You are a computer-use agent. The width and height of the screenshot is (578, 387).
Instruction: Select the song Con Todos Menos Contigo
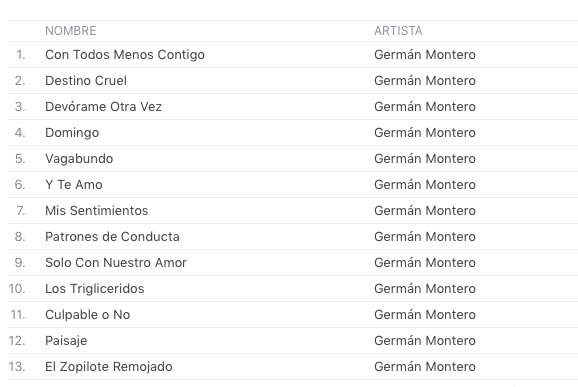[x=125, y=55]
